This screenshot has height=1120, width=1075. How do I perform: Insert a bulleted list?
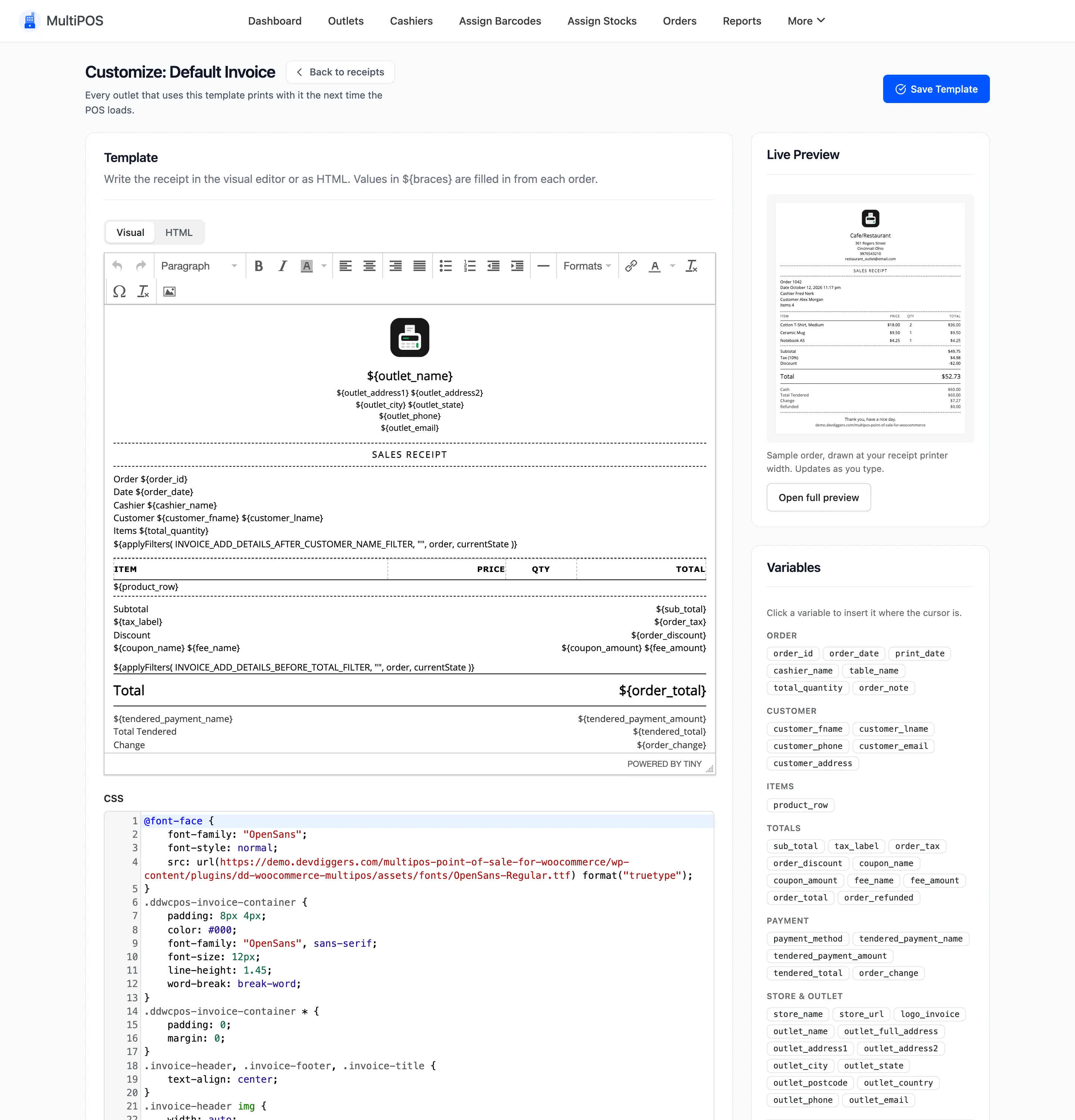point(446,266)
